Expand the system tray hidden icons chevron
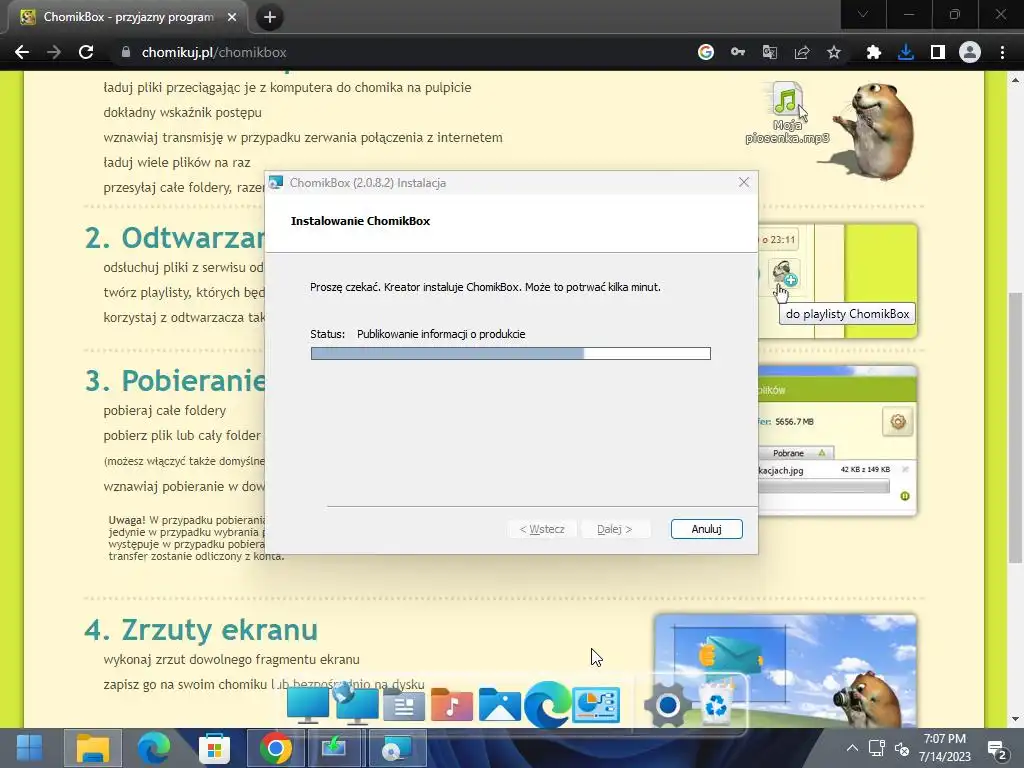Screen dimensions: 1024x768 point(852,748)
